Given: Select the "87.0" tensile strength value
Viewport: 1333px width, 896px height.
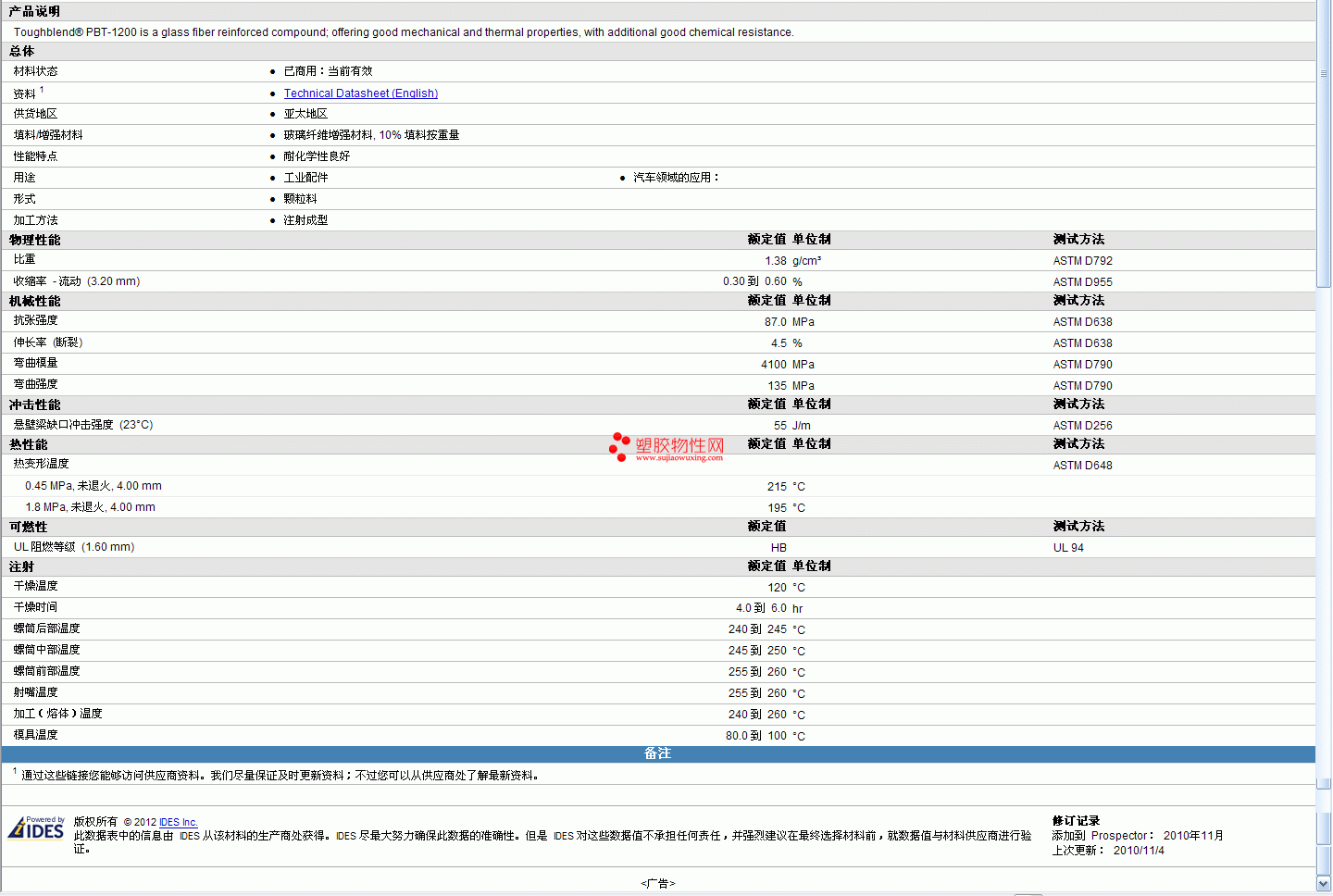Looking at the screenshot, I should coord(776,322).
